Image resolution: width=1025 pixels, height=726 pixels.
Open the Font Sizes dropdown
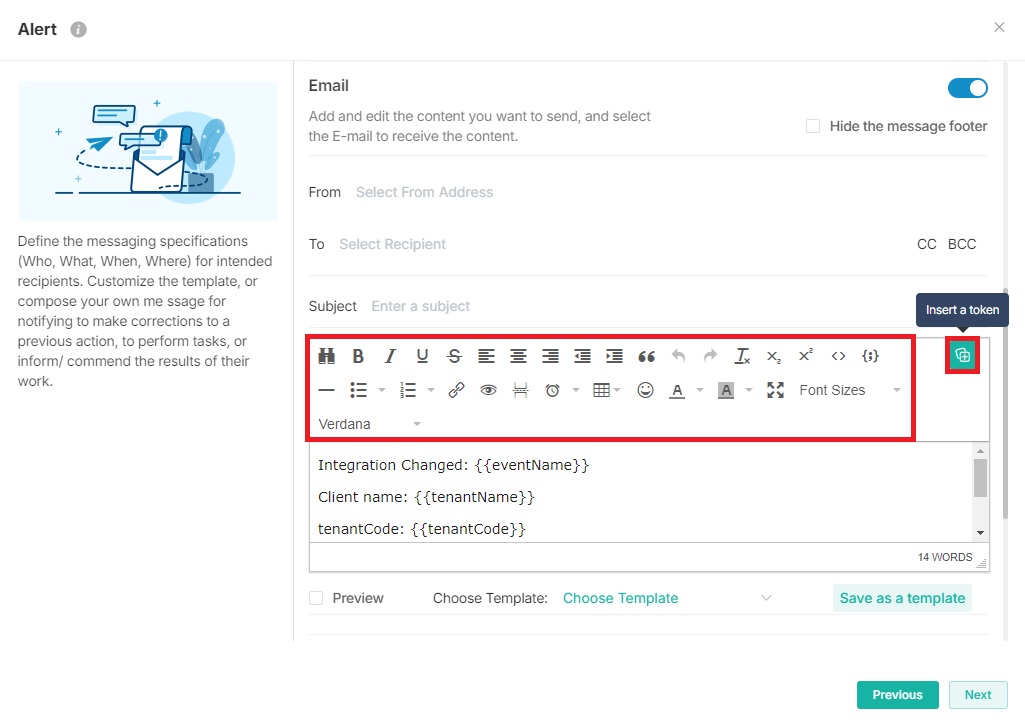pos(849,390)
